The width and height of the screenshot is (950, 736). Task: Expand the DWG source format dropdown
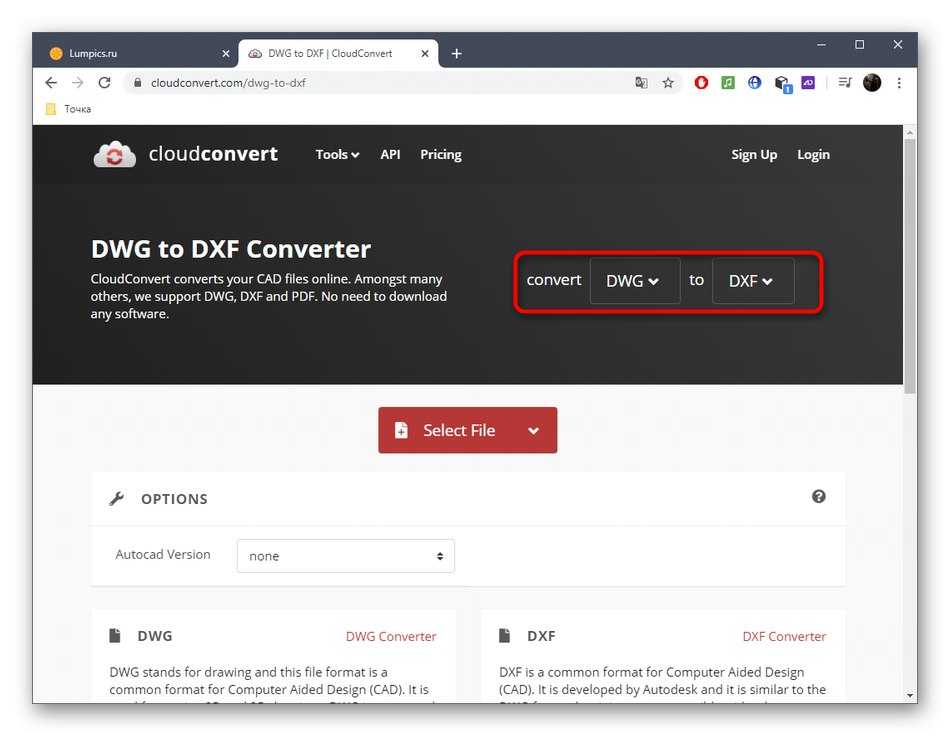[634, 281]
